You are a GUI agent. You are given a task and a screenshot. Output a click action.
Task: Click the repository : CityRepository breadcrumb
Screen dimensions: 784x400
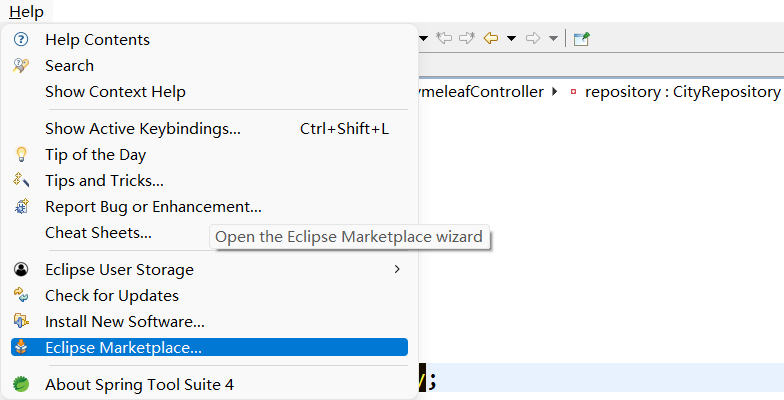(x=681, y=92)
